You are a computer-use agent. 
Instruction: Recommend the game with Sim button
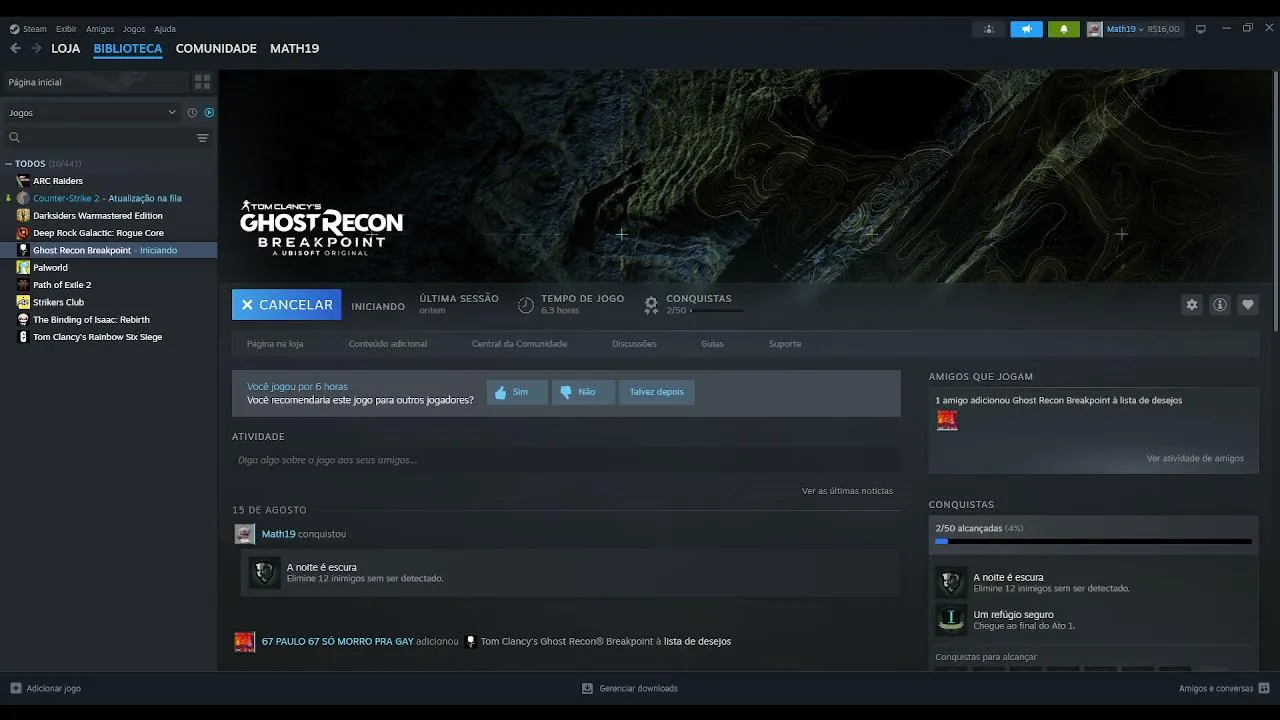(x=517, y=392)
